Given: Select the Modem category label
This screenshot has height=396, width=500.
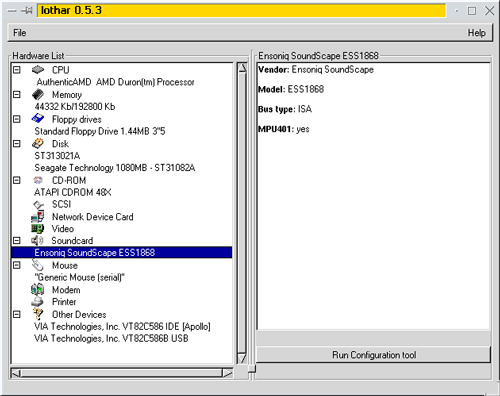Looking at the screenshot, I should point(66,290).
